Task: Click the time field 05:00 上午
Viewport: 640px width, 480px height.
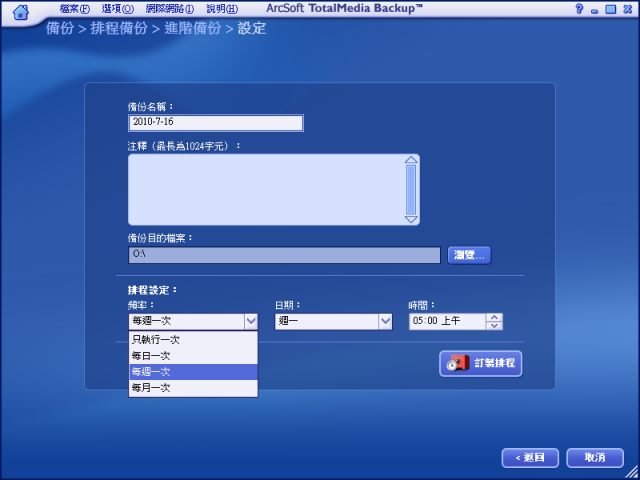Action: [447, 322]
